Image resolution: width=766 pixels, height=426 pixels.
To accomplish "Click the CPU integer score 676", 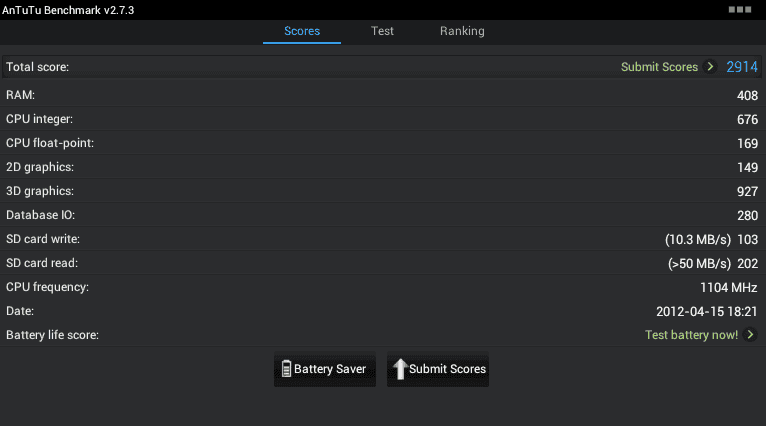I will click(x=747, y=119).
